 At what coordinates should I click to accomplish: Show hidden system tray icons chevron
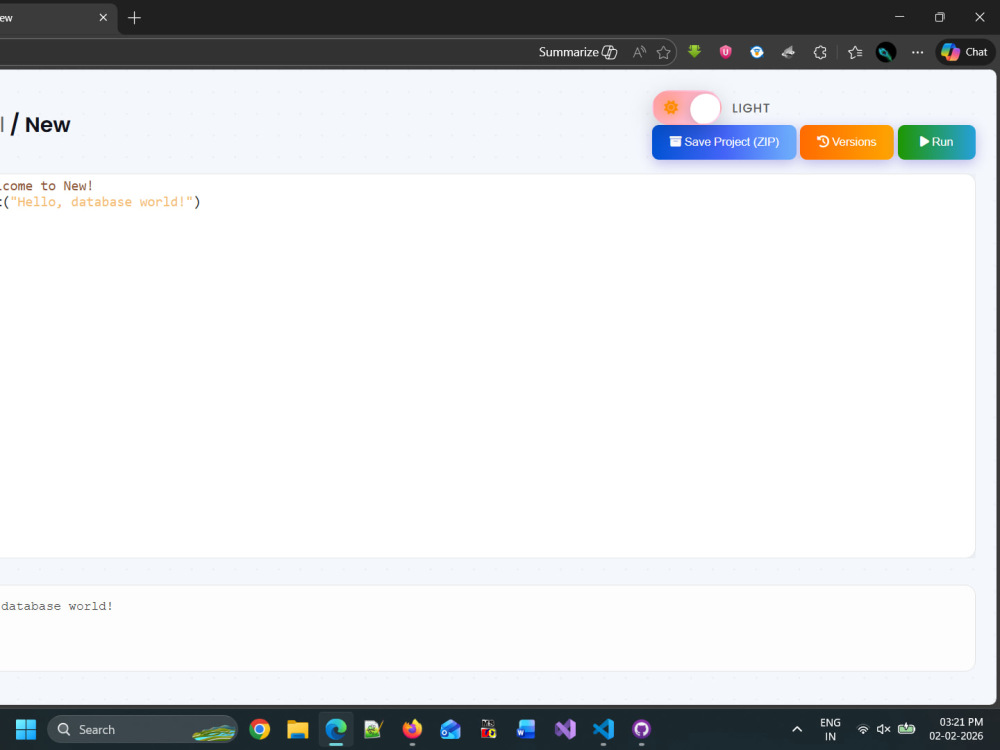[797, 729]
